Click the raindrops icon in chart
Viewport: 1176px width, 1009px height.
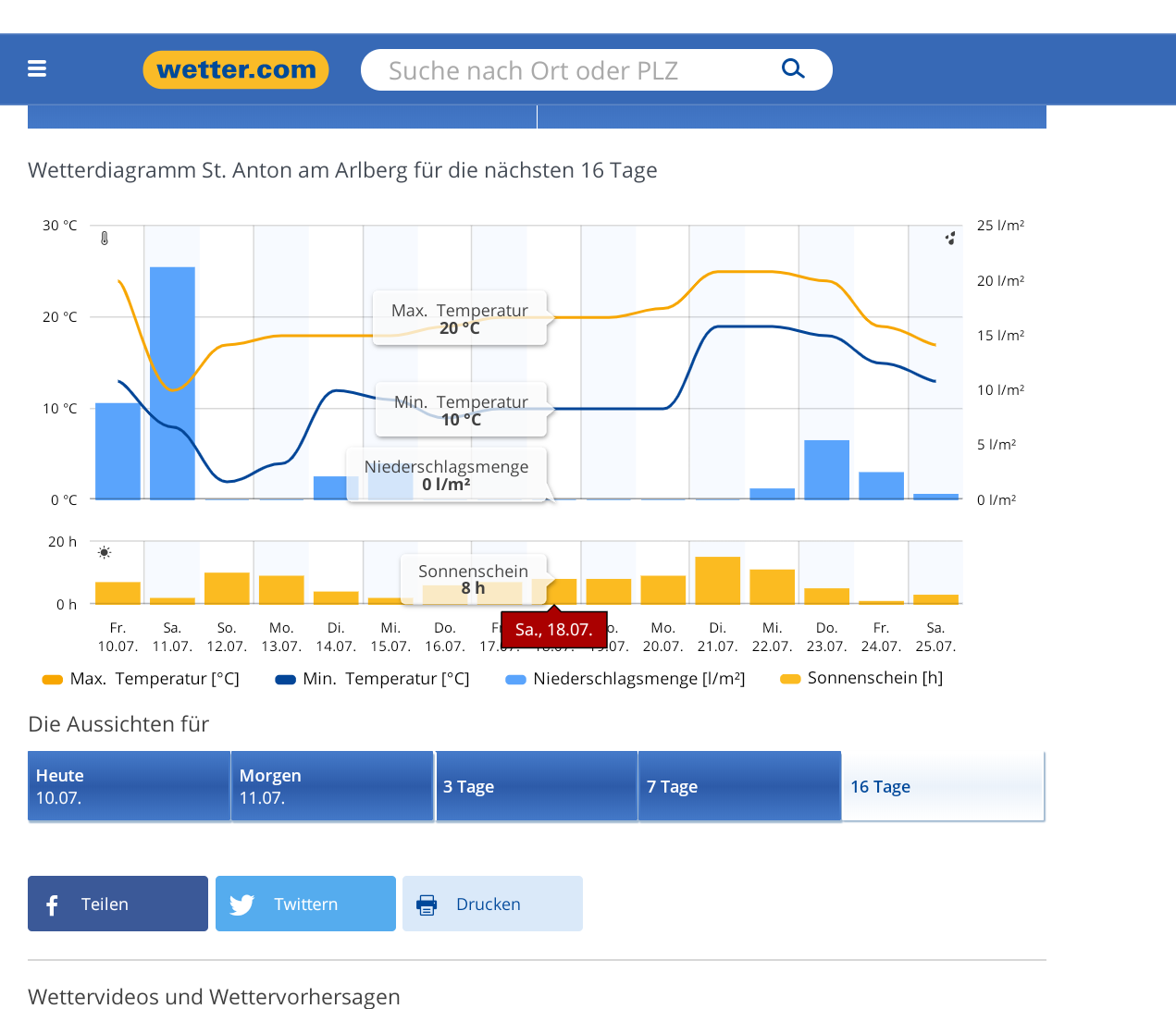pyautogui.click(x=949, y=239)
